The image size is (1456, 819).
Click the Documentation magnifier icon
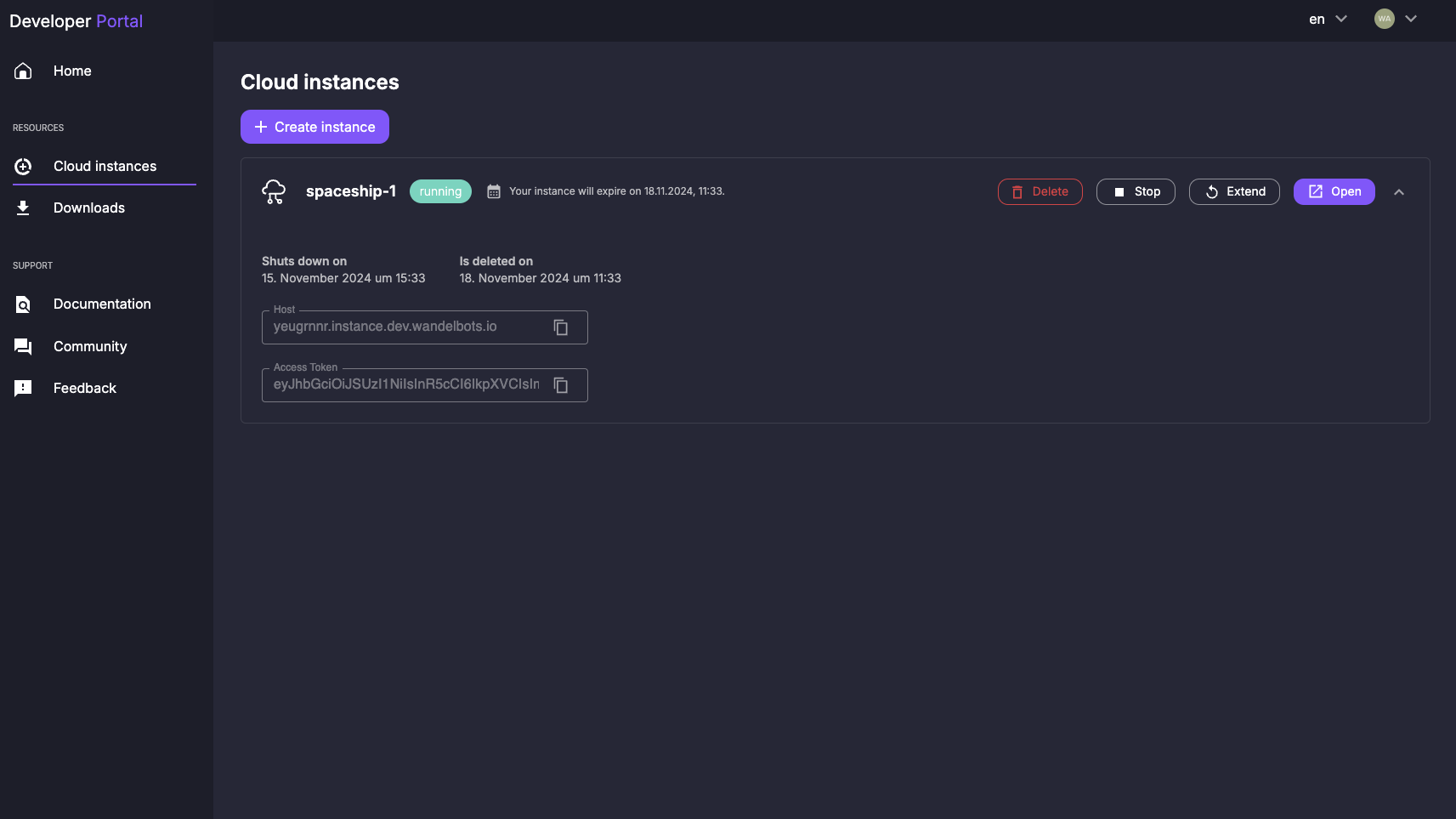22,304
